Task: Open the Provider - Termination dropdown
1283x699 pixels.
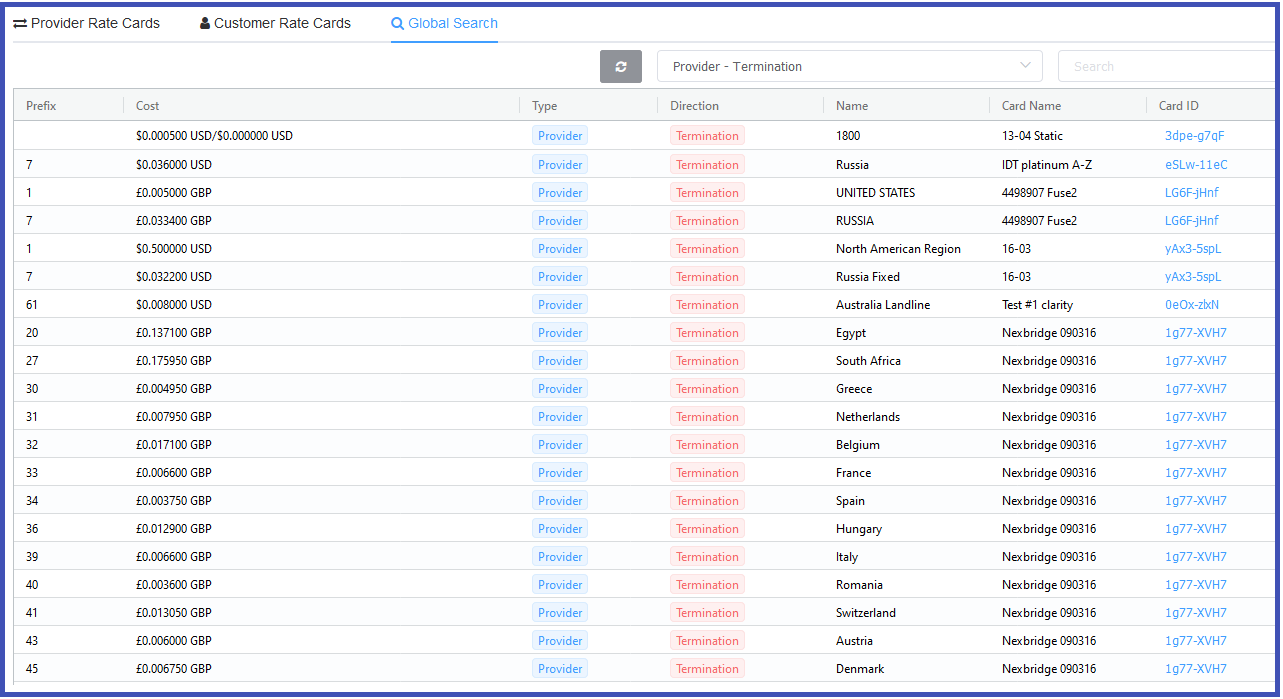Action: click(848, 67)
